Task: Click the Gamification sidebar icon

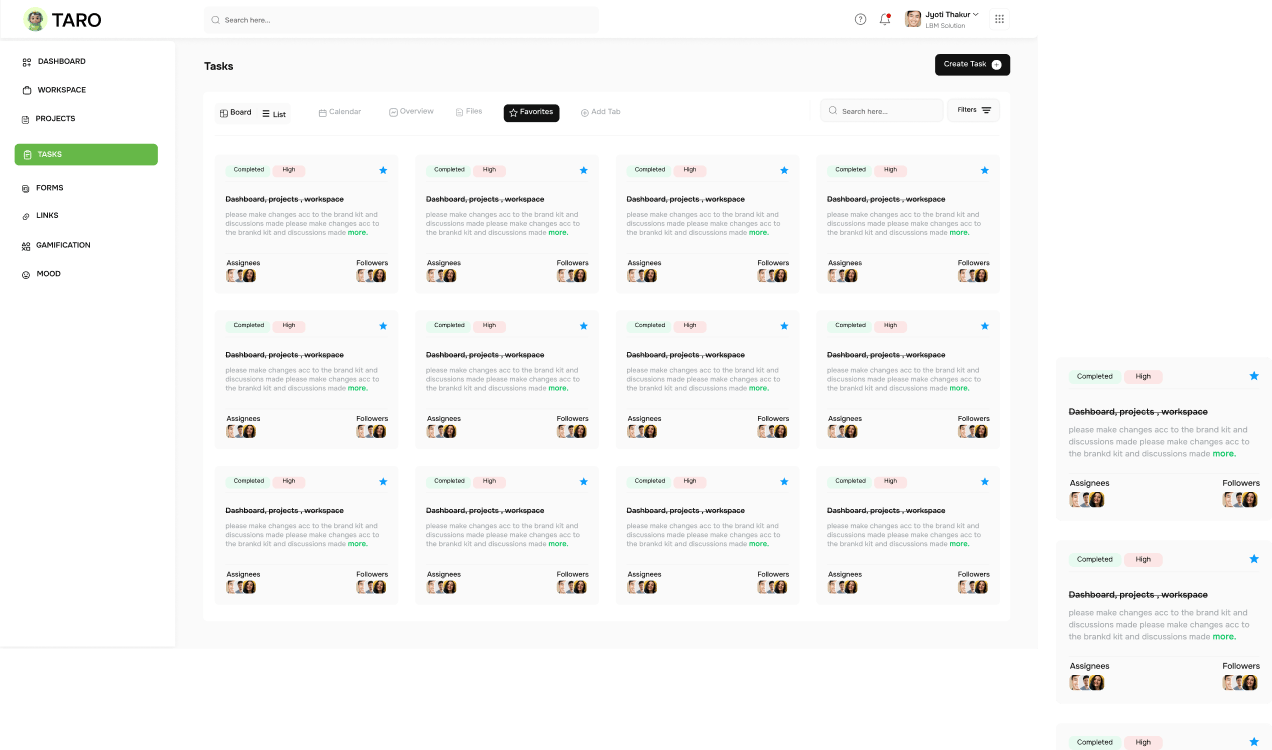Action: (x=26, y=246)
